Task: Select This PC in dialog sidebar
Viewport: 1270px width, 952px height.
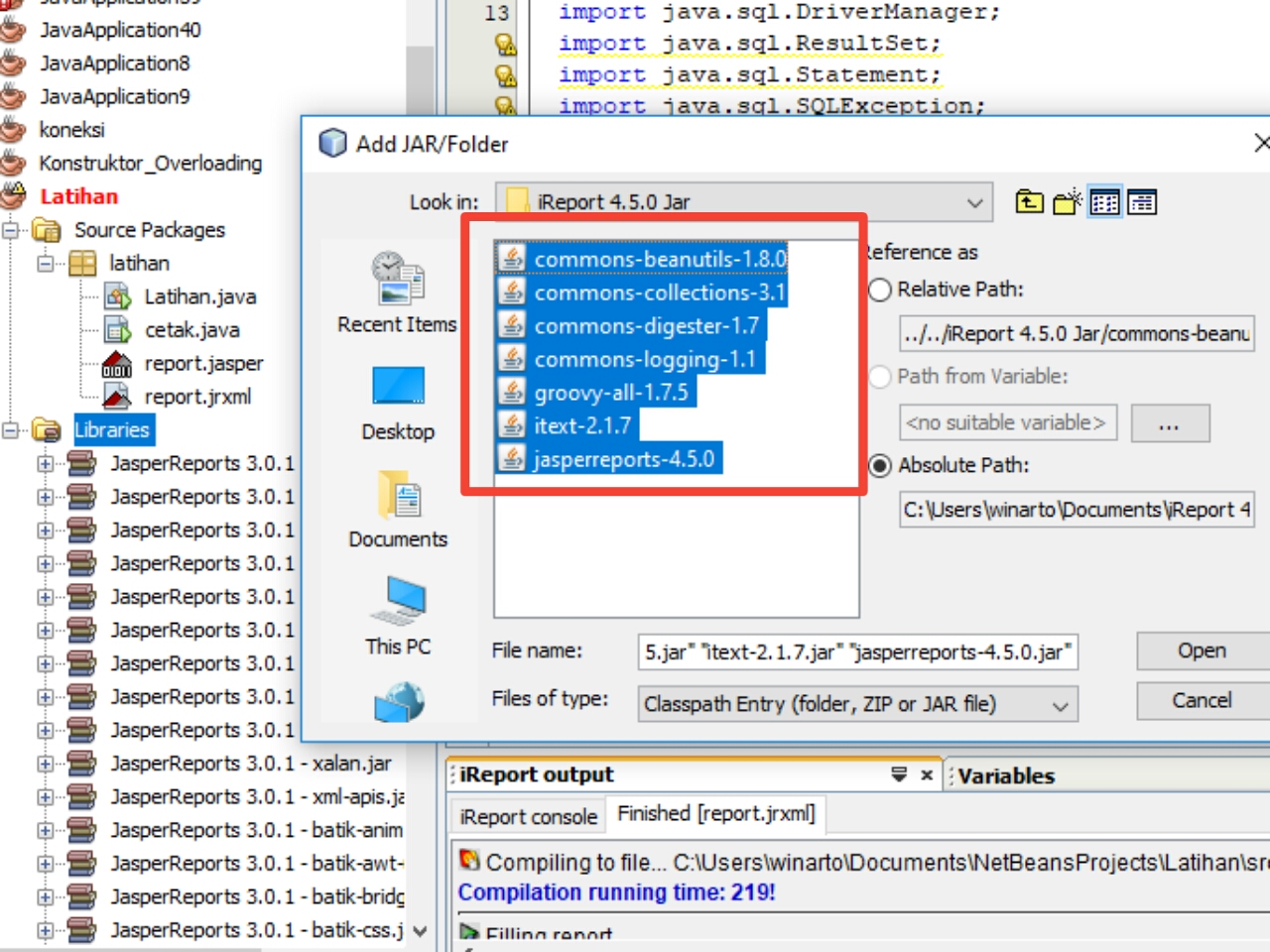Action: [398, 616]
